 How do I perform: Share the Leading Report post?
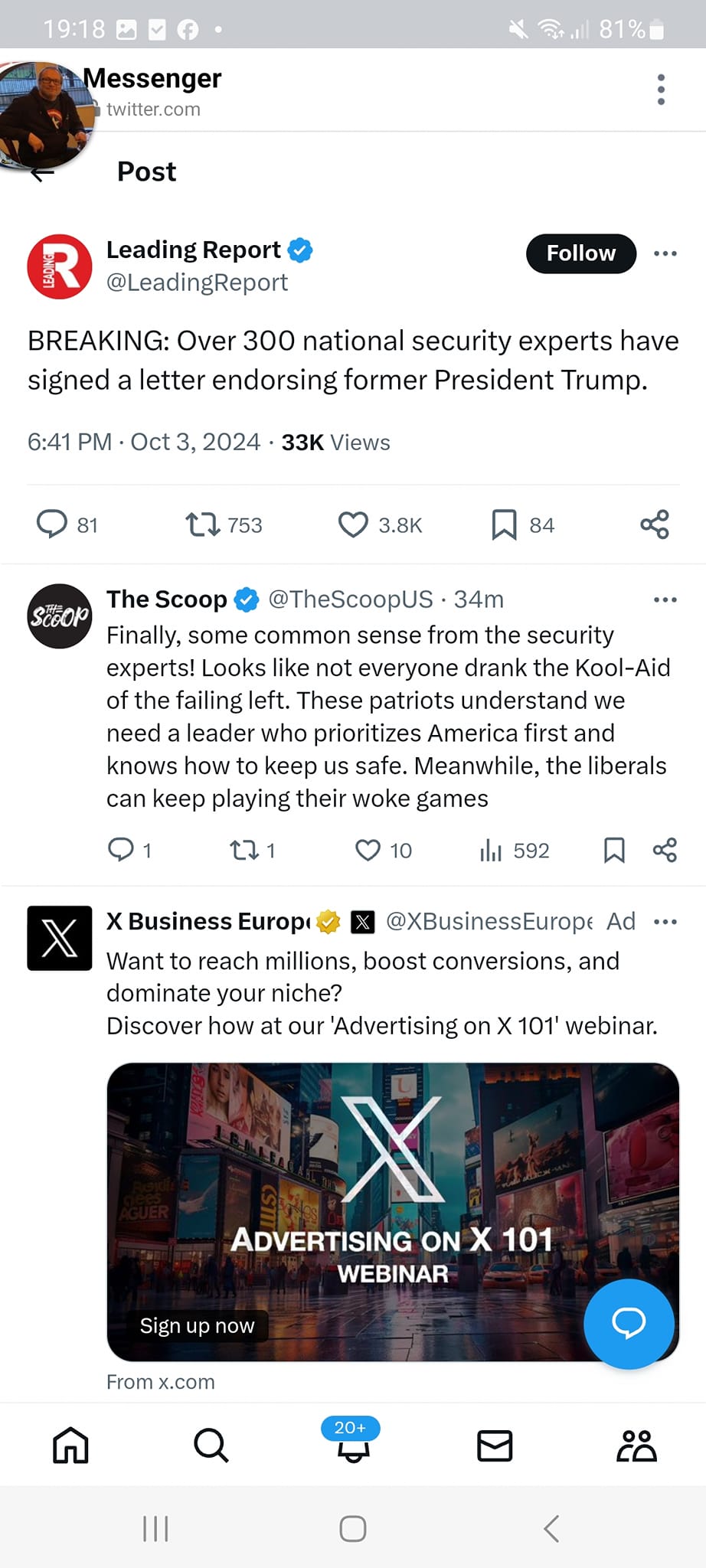tap(655, 524)
